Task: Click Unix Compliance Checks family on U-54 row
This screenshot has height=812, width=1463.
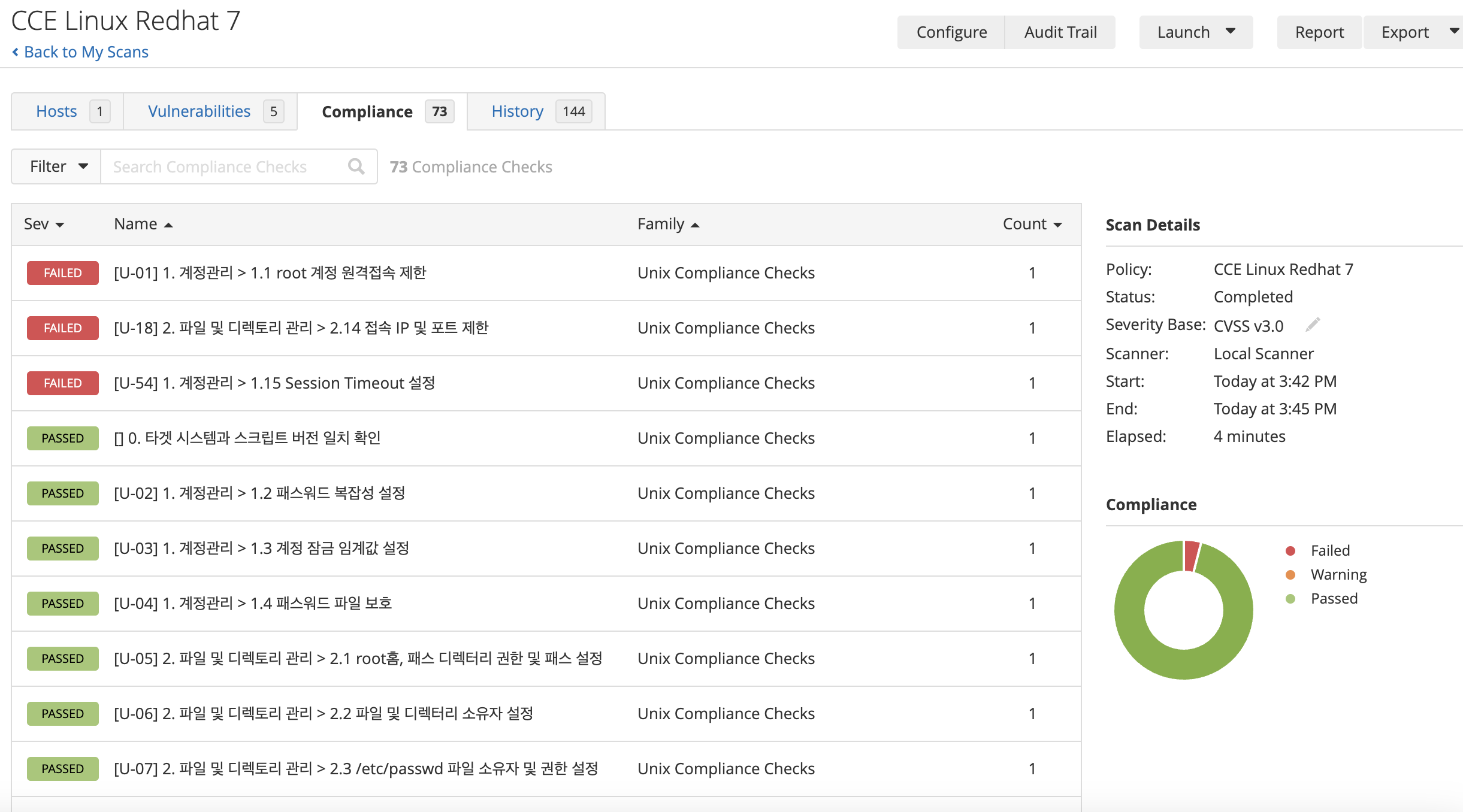Action: click(726, 383)
